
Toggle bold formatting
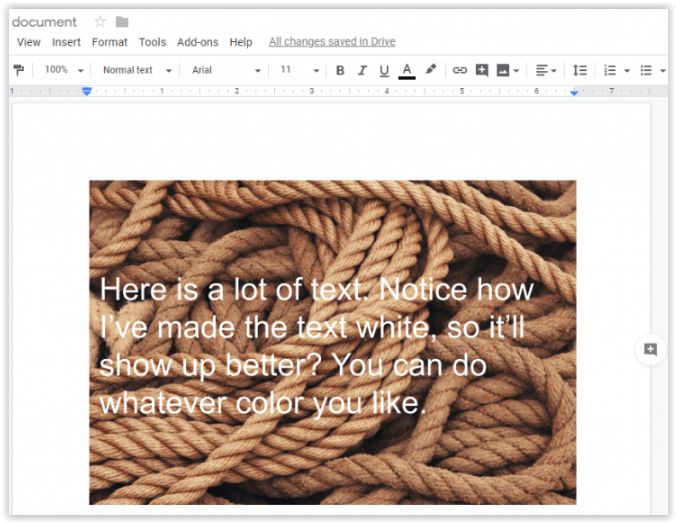pyautogui.click(x=340, y=70)
